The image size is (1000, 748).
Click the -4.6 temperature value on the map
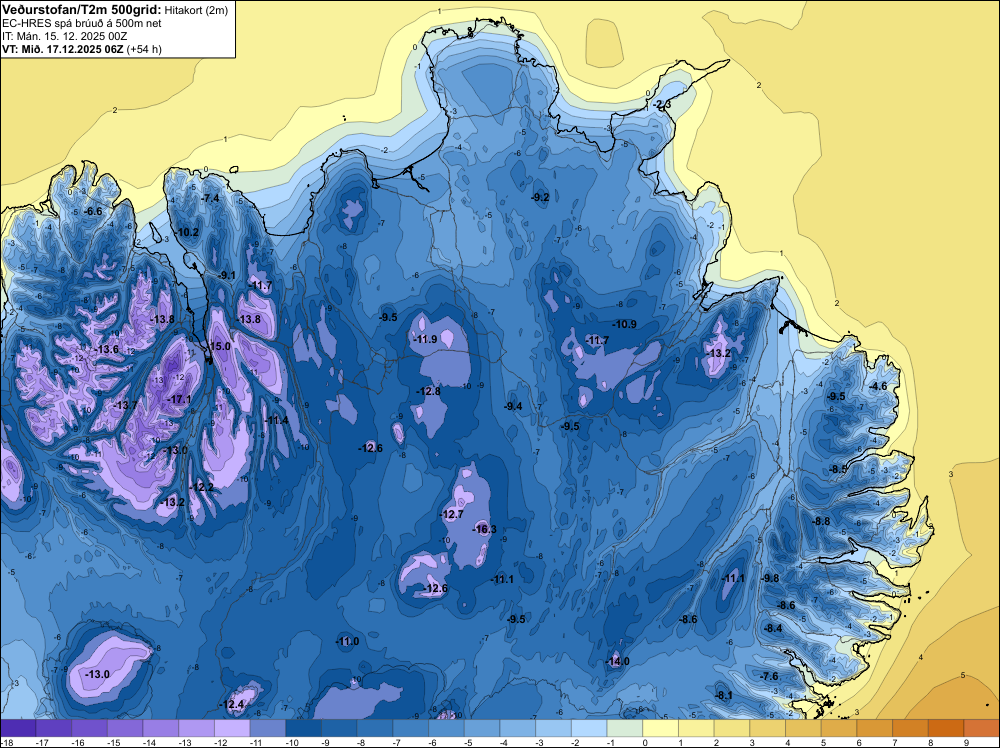(x=878, y=386)
